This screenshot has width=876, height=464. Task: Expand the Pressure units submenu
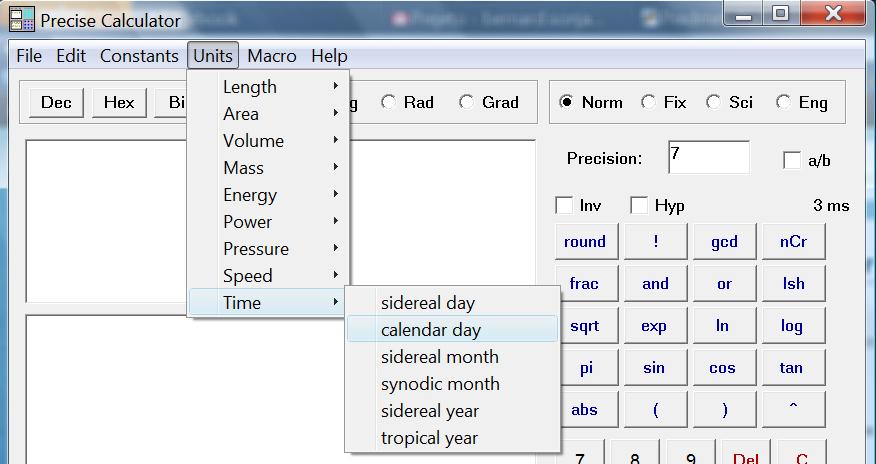(268, 248)
